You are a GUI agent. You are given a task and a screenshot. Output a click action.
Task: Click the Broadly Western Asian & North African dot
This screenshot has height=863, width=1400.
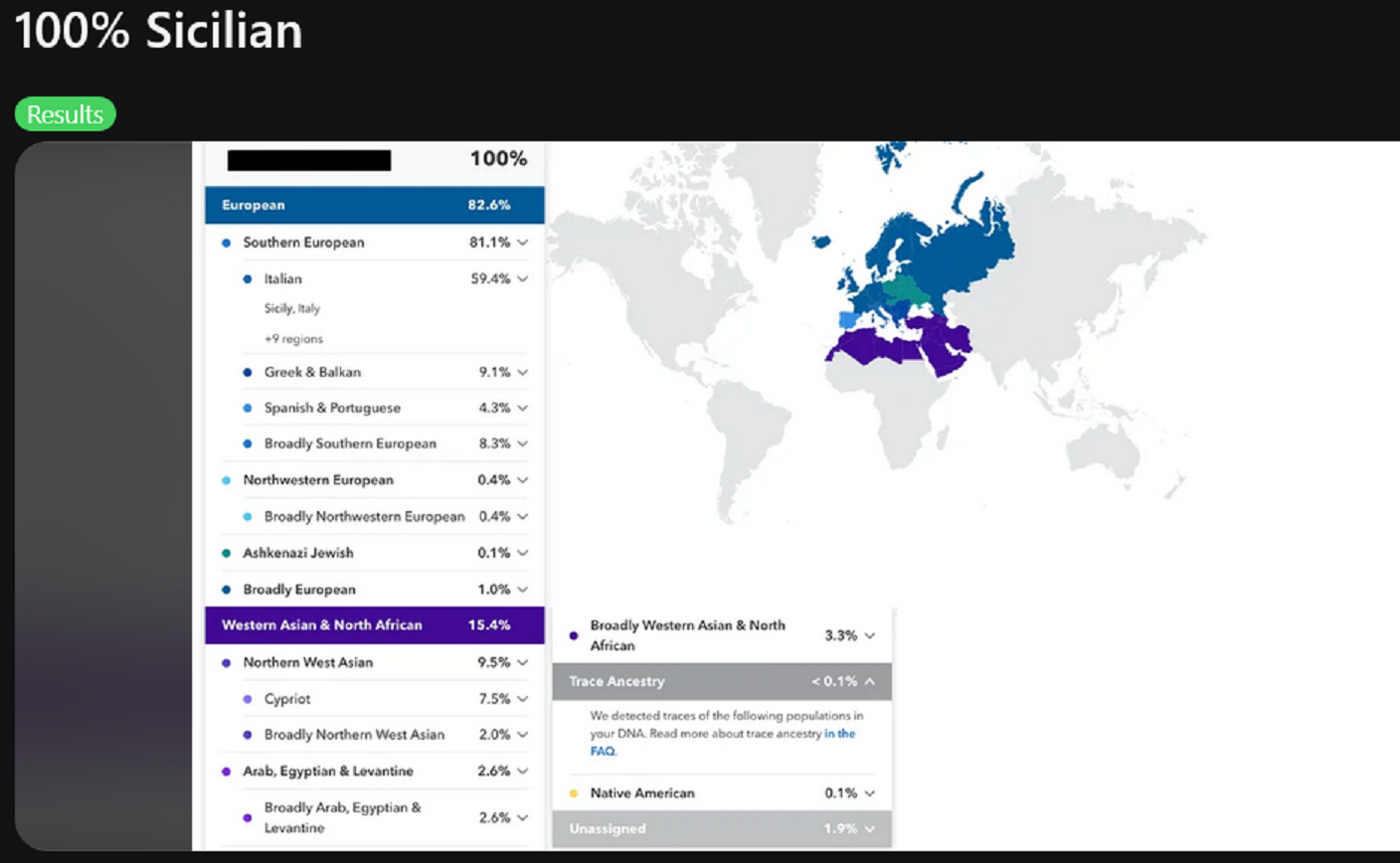point(574,636)
